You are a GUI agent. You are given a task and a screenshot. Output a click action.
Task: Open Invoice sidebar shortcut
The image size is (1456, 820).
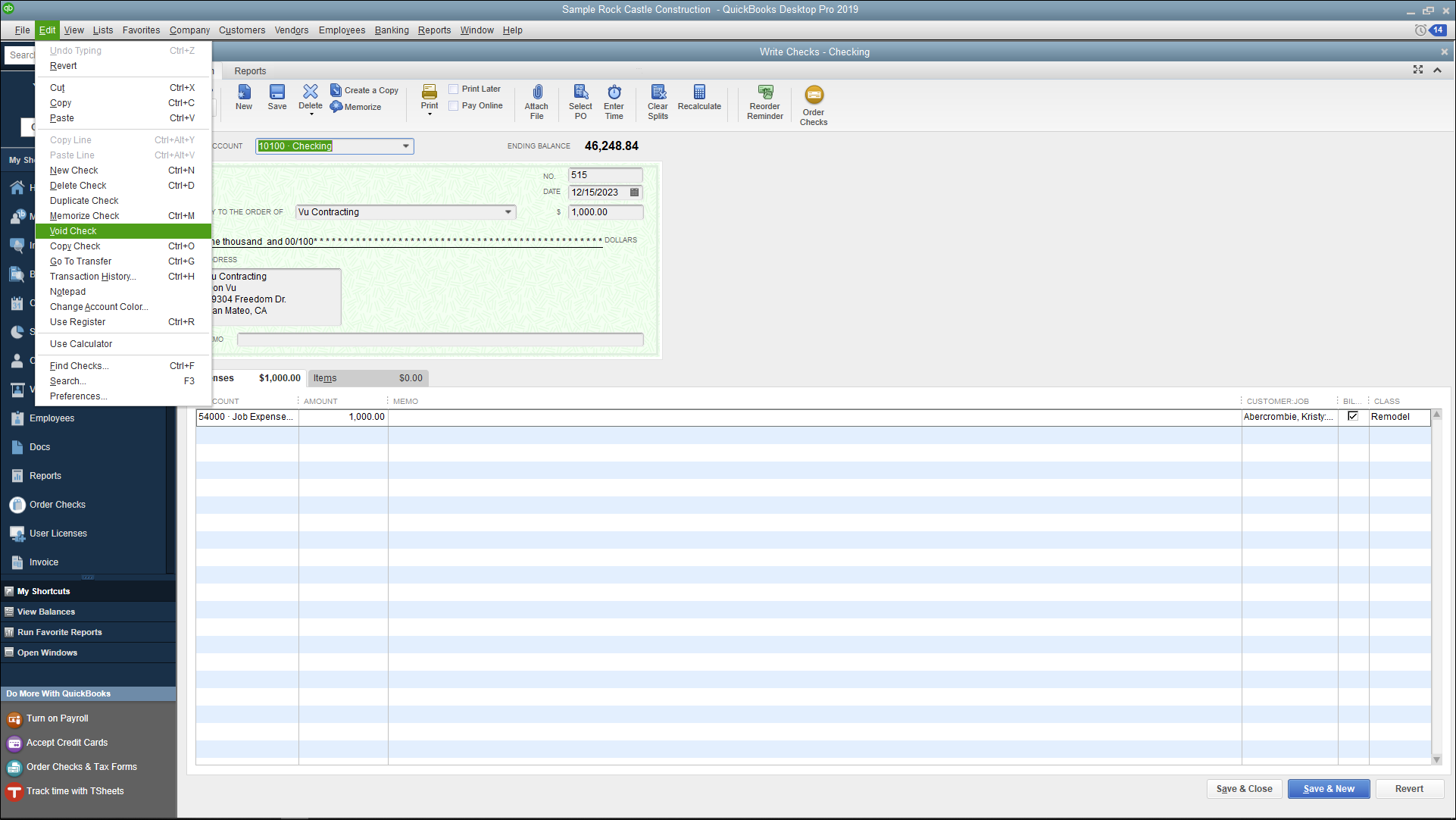[43, 562]
